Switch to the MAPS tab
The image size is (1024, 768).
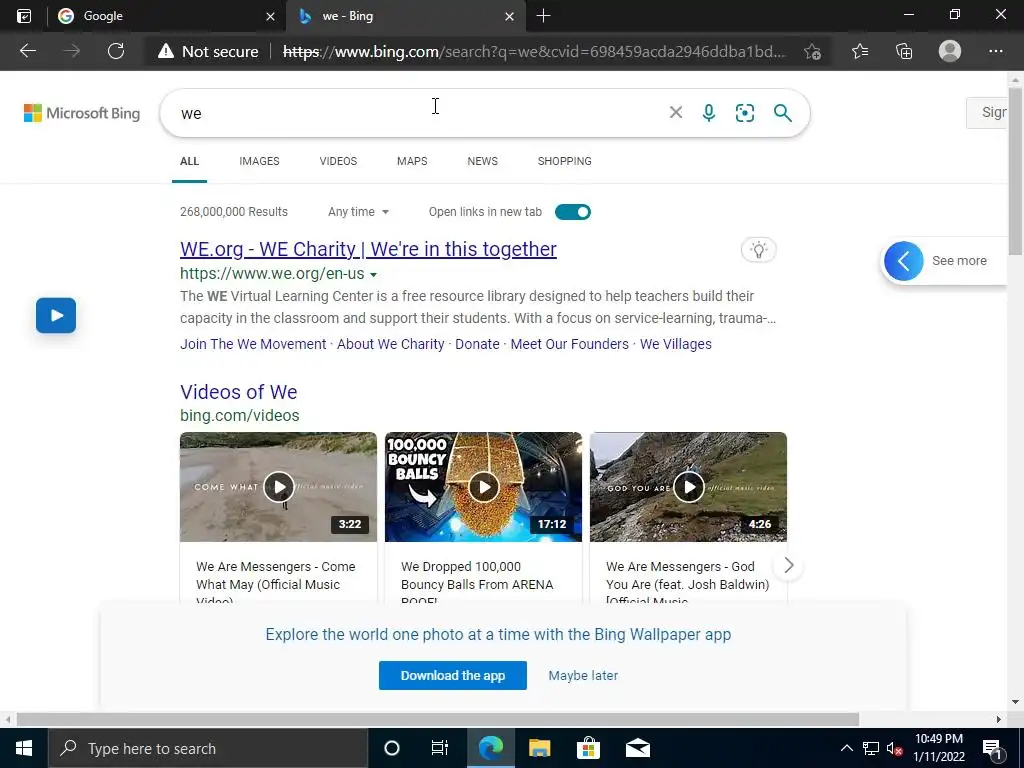(412, 161)
